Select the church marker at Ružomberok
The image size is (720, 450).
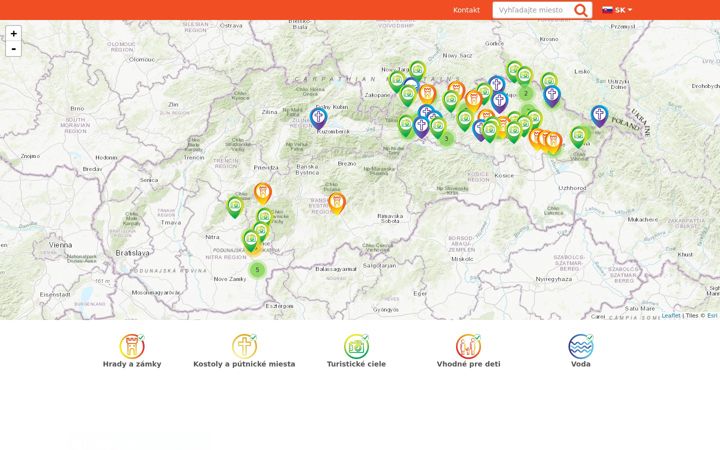pos(318,118)
